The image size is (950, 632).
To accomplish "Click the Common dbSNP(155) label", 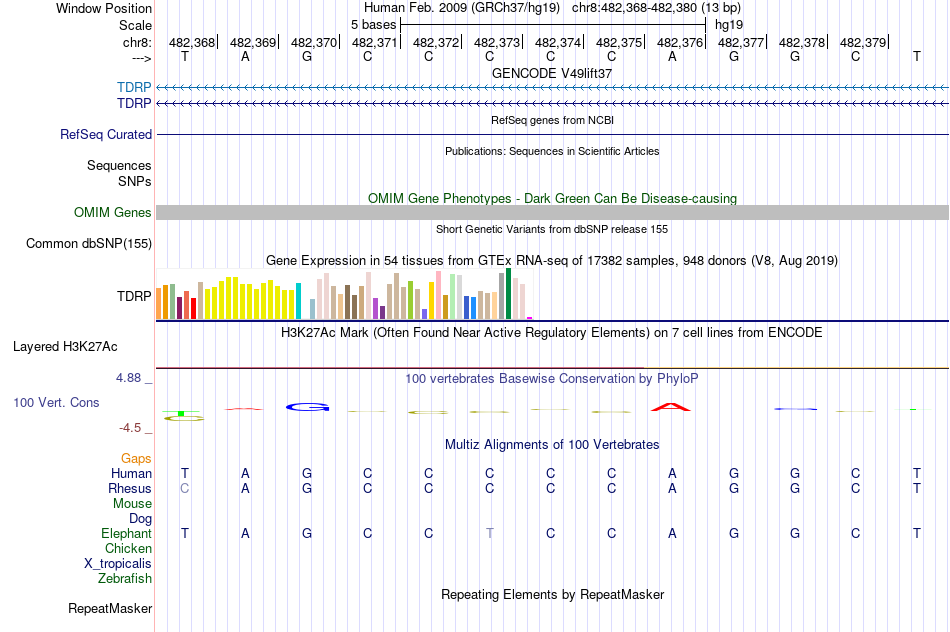I will (x=88, y=244).
